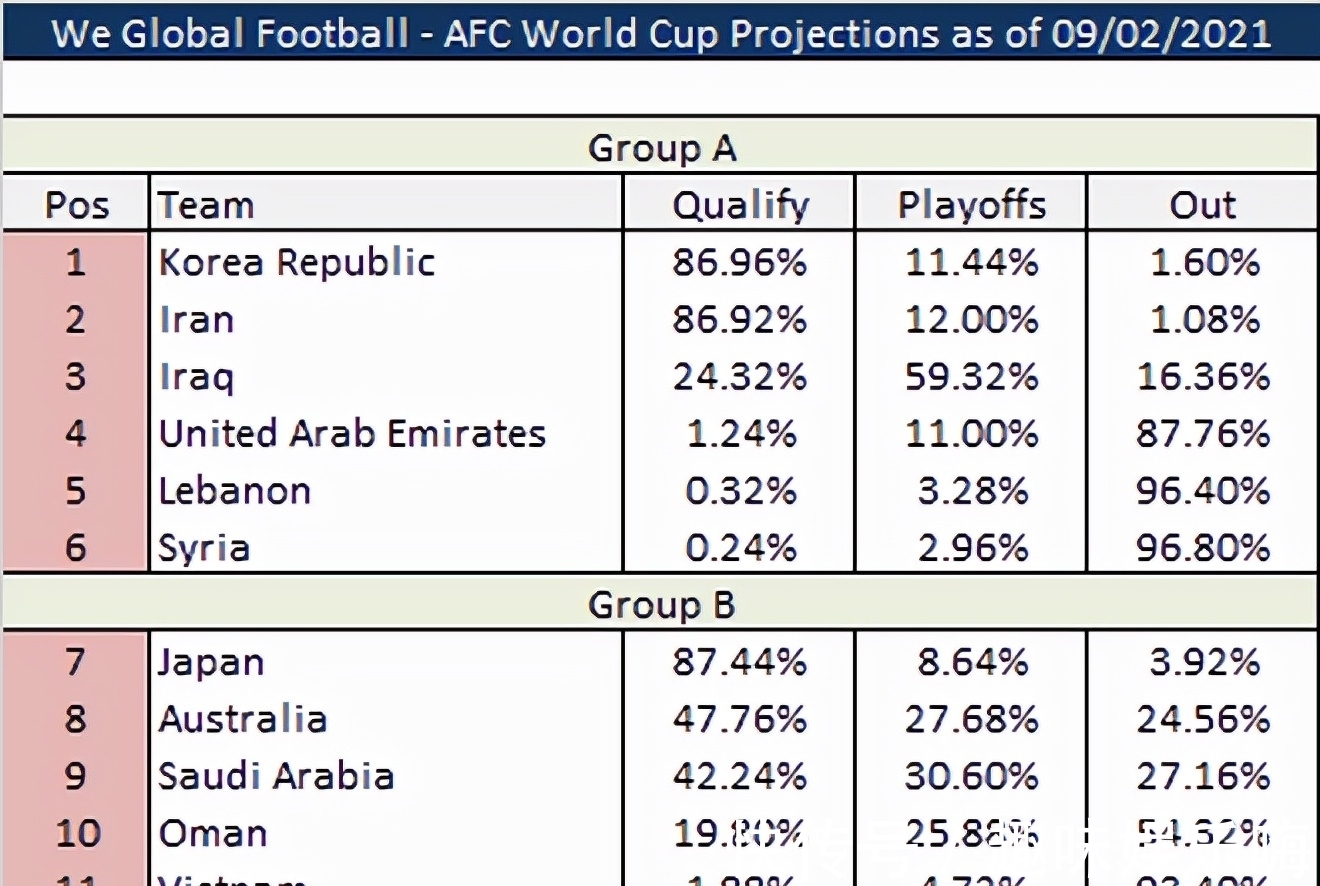
Task: Select Korea Republic's 86.96% qualify value
Action: point(740,262)
